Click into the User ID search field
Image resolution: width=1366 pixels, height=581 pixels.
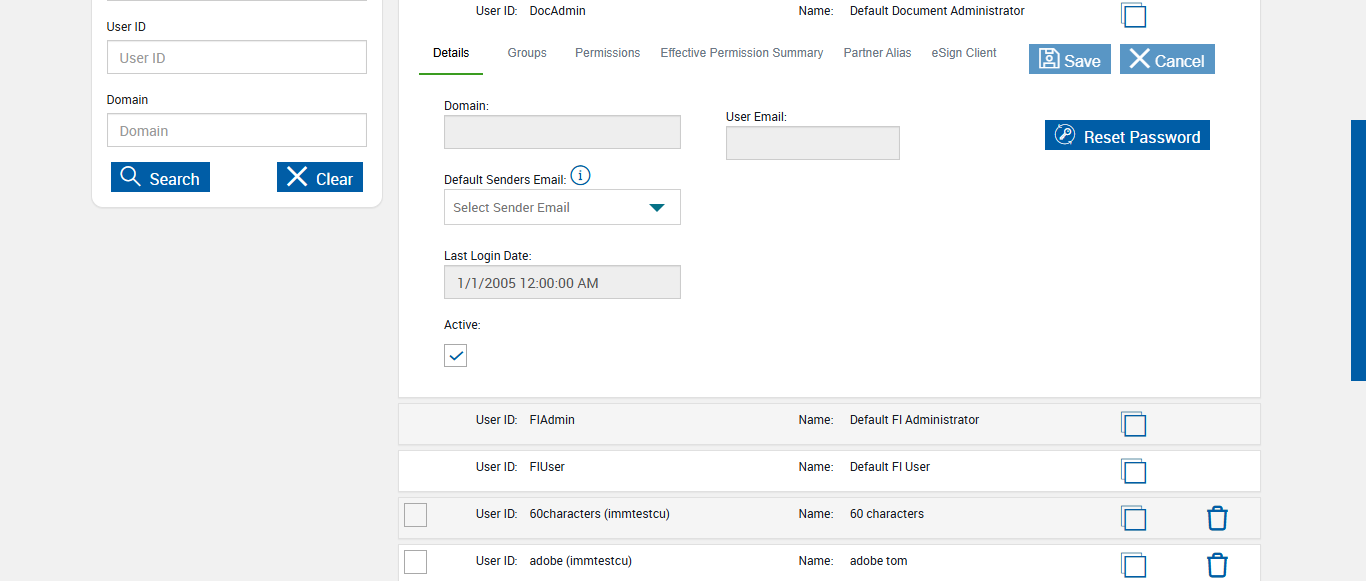click(237, 57)
